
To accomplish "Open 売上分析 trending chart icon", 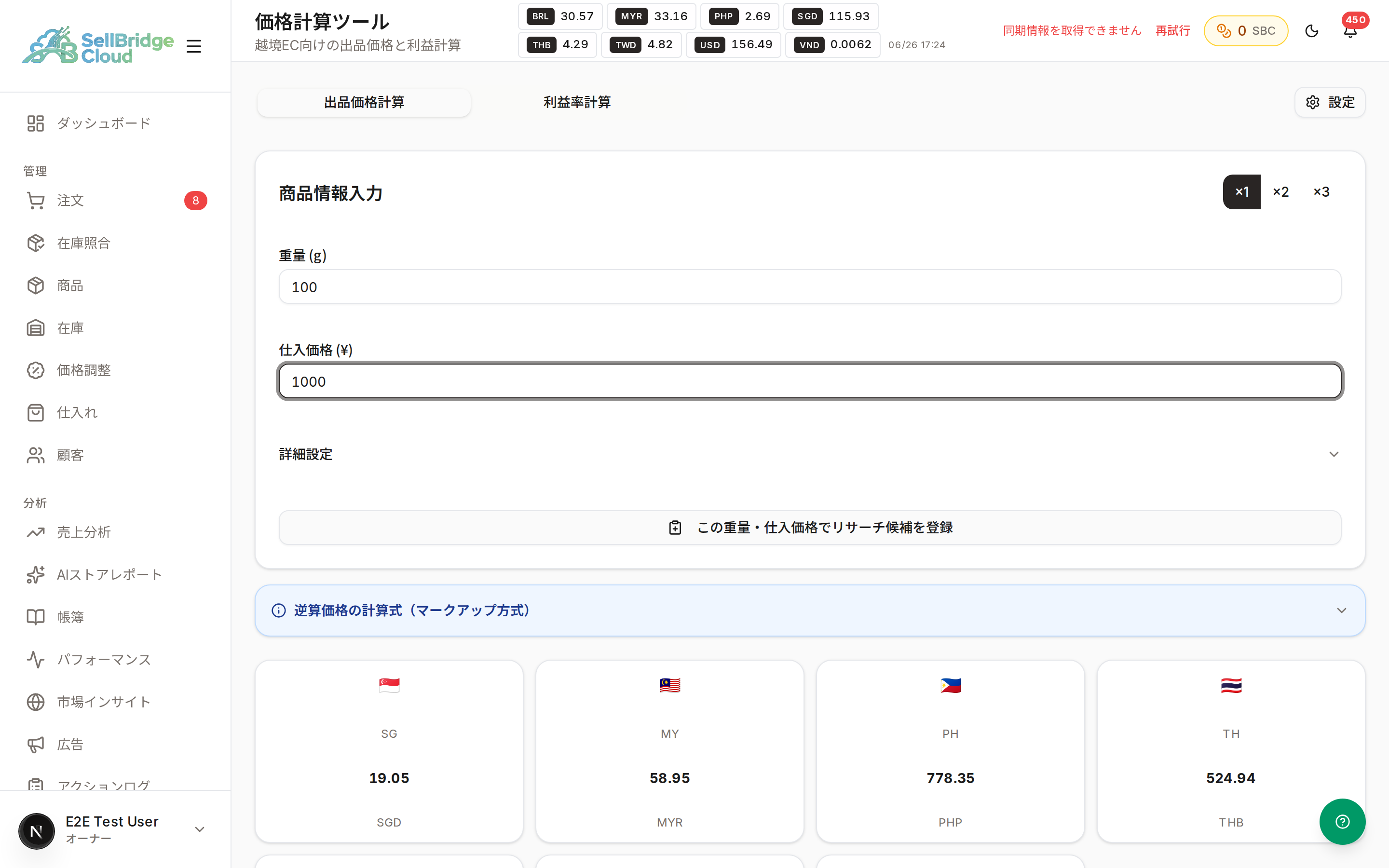I will 36,532.
